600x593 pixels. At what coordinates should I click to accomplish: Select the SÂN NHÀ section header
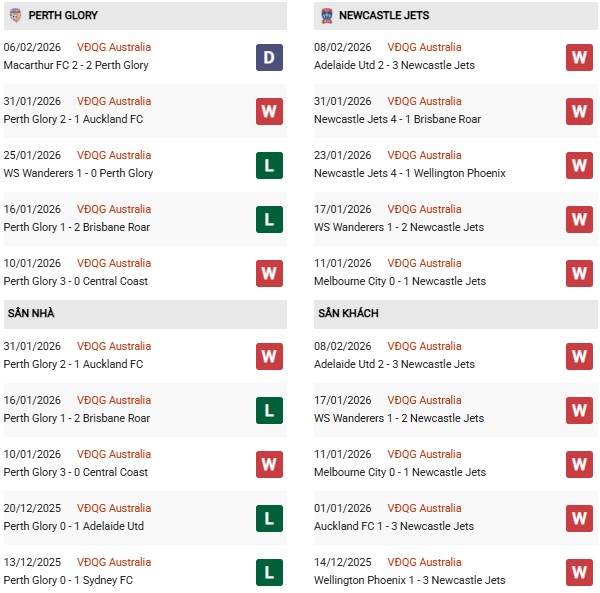30,314
